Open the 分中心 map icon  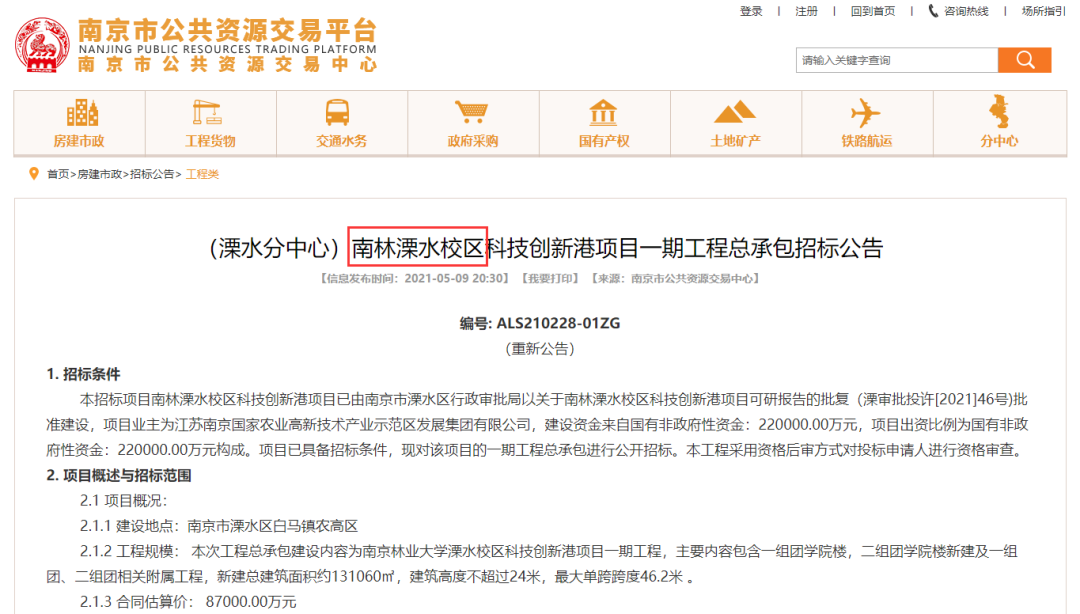(x=999, y=112)
